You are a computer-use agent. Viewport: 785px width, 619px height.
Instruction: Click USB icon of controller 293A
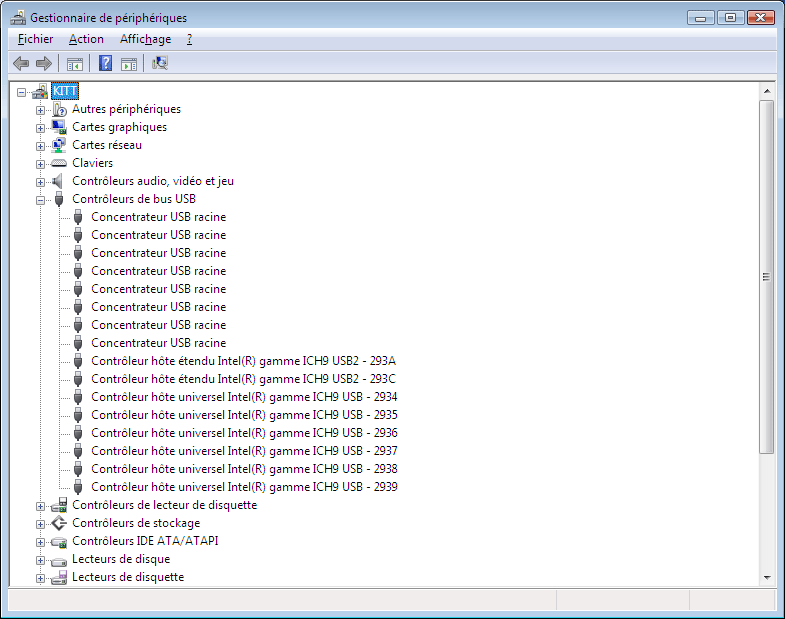(x=78, y=361)
